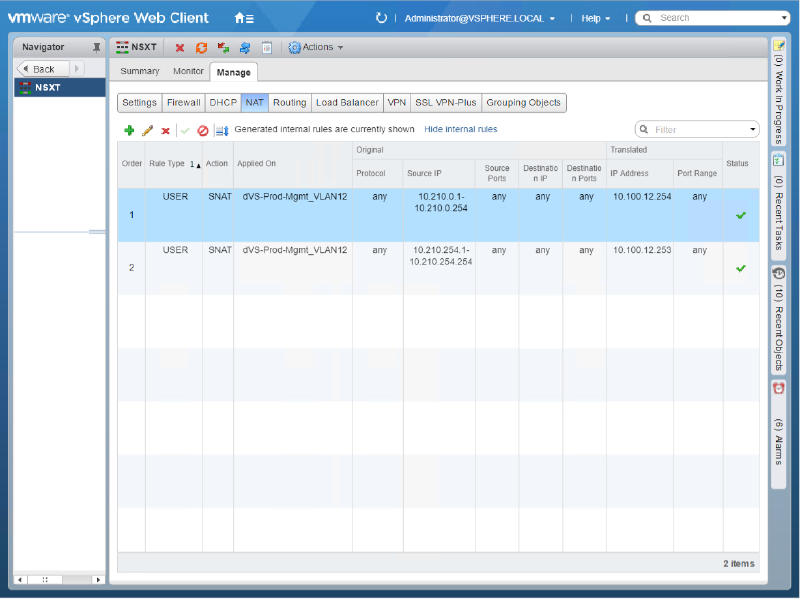Screen dimensions: 800x599
Task: Open the Actions dropdown menu
Action: (313, 47)
